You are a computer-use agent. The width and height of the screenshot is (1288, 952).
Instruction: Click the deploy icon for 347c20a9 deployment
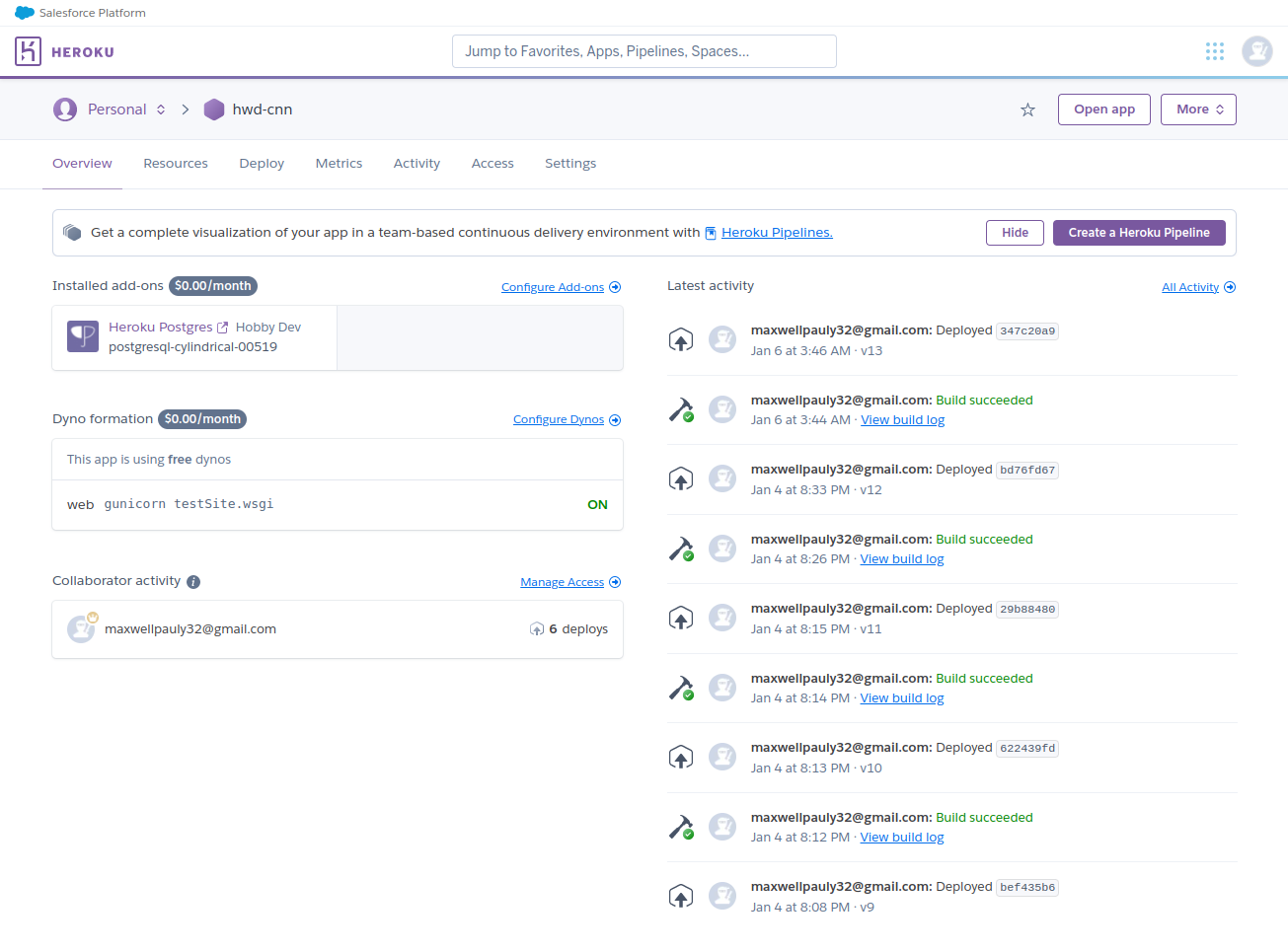(x=681, y=340)
